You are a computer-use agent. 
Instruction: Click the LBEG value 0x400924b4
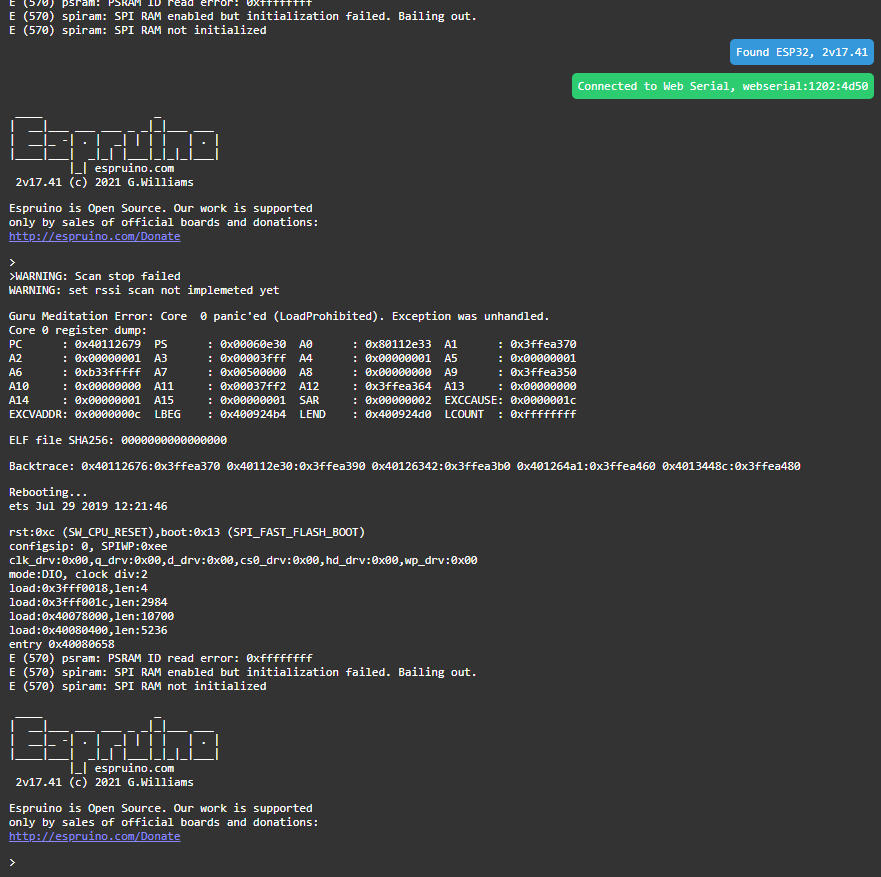point(253,415)
